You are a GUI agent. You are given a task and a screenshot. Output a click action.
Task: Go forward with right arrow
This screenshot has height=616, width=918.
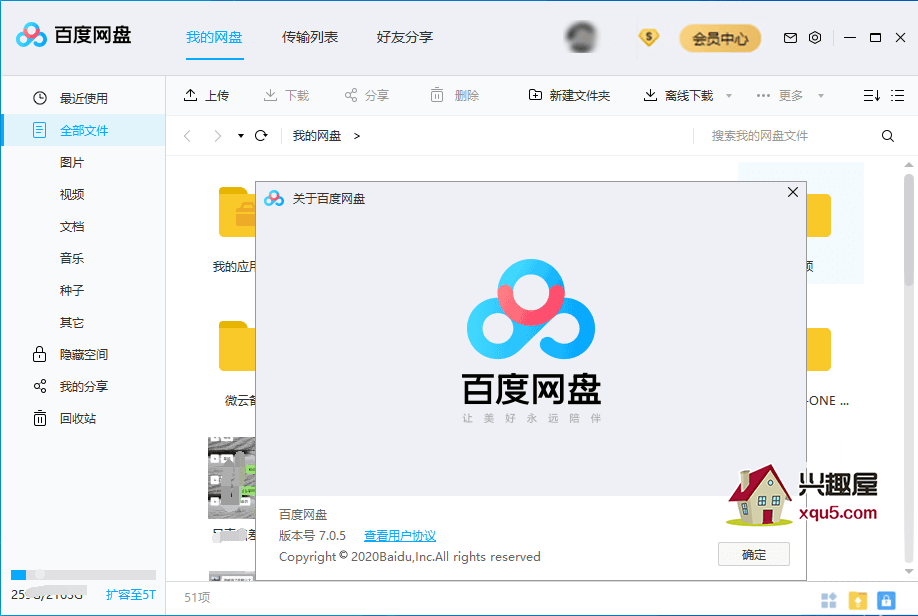[218, 136]
